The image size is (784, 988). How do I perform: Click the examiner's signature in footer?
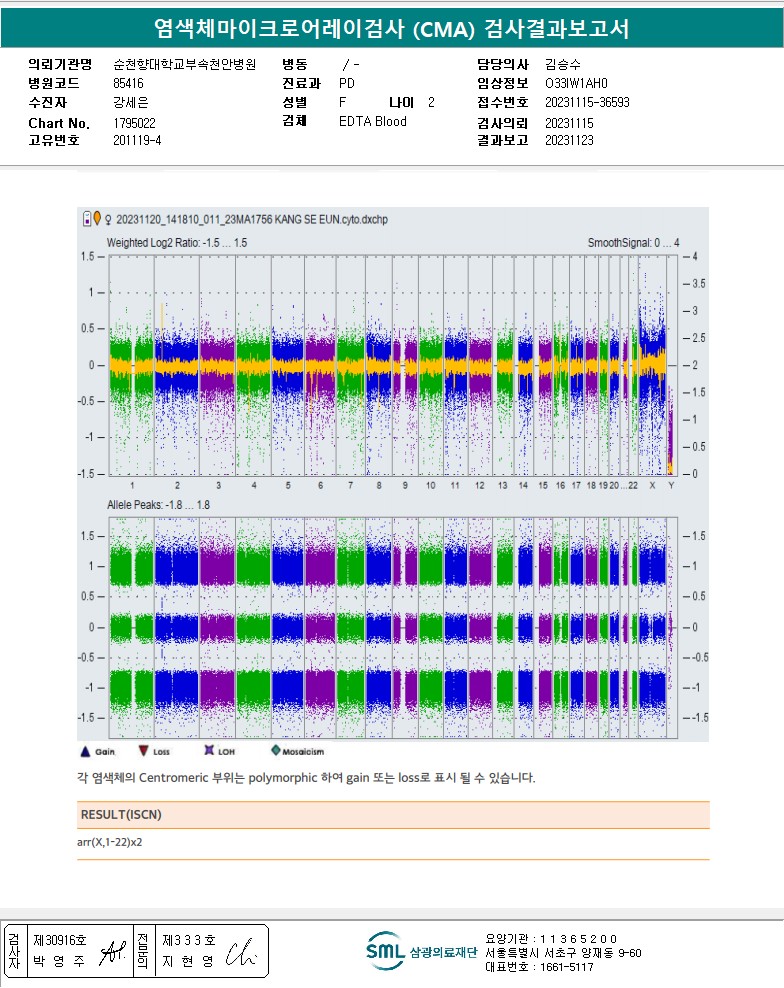(x=111, y=959)
